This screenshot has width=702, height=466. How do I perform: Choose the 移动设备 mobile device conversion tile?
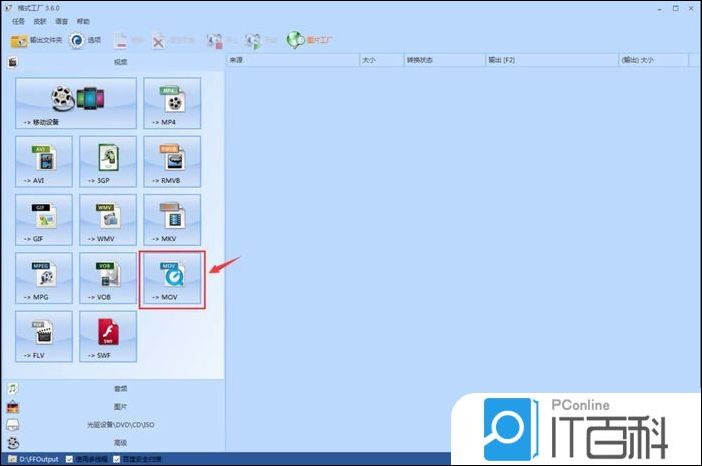pyautogui.click(x=76, y=103)
